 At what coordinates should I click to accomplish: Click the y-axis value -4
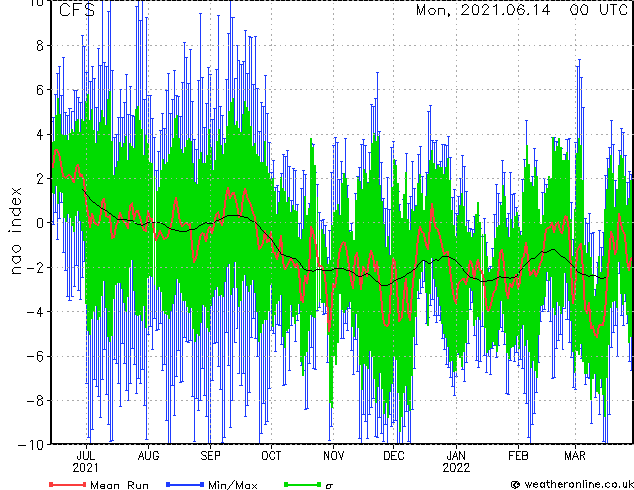point(35,312)
